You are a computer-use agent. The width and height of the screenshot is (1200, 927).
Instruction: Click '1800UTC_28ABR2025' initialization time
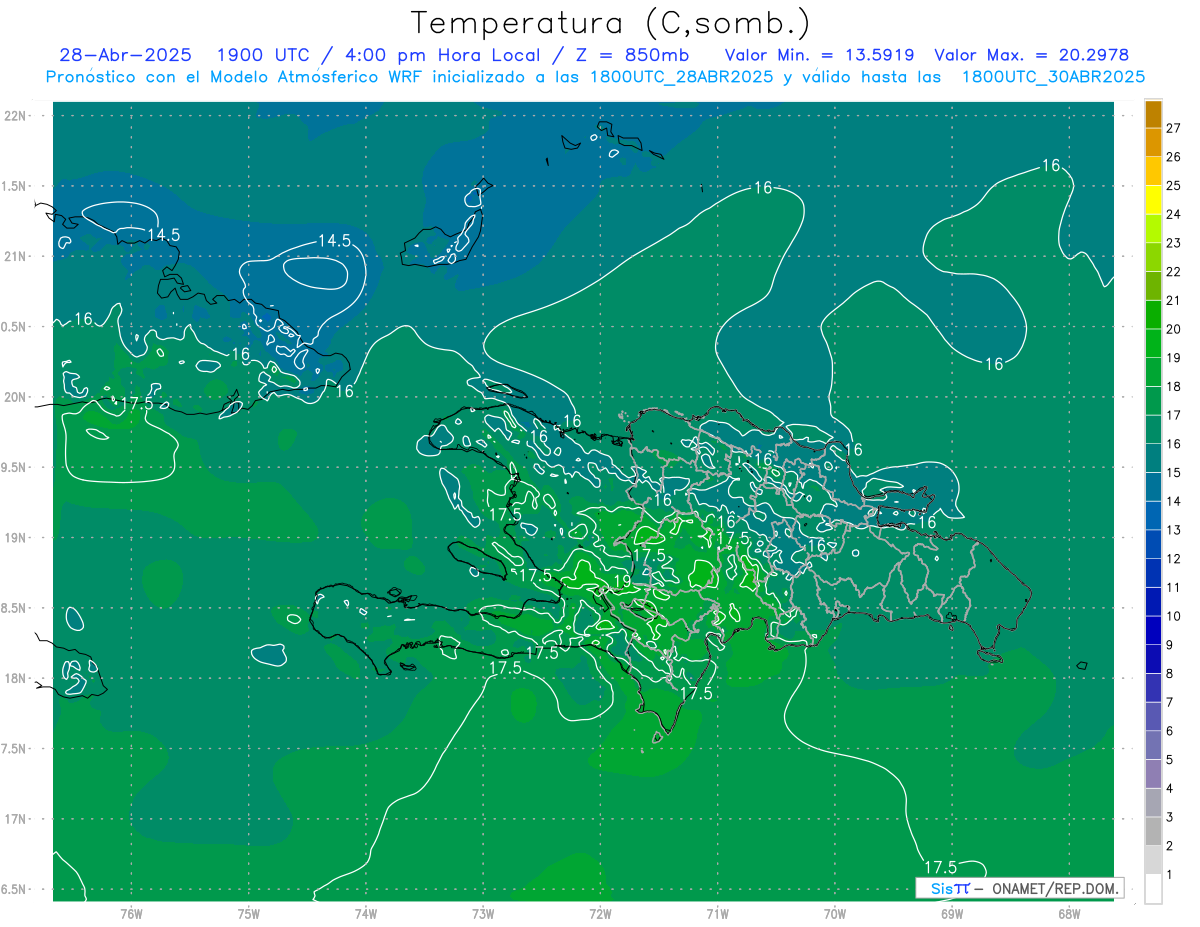(682, 77)
